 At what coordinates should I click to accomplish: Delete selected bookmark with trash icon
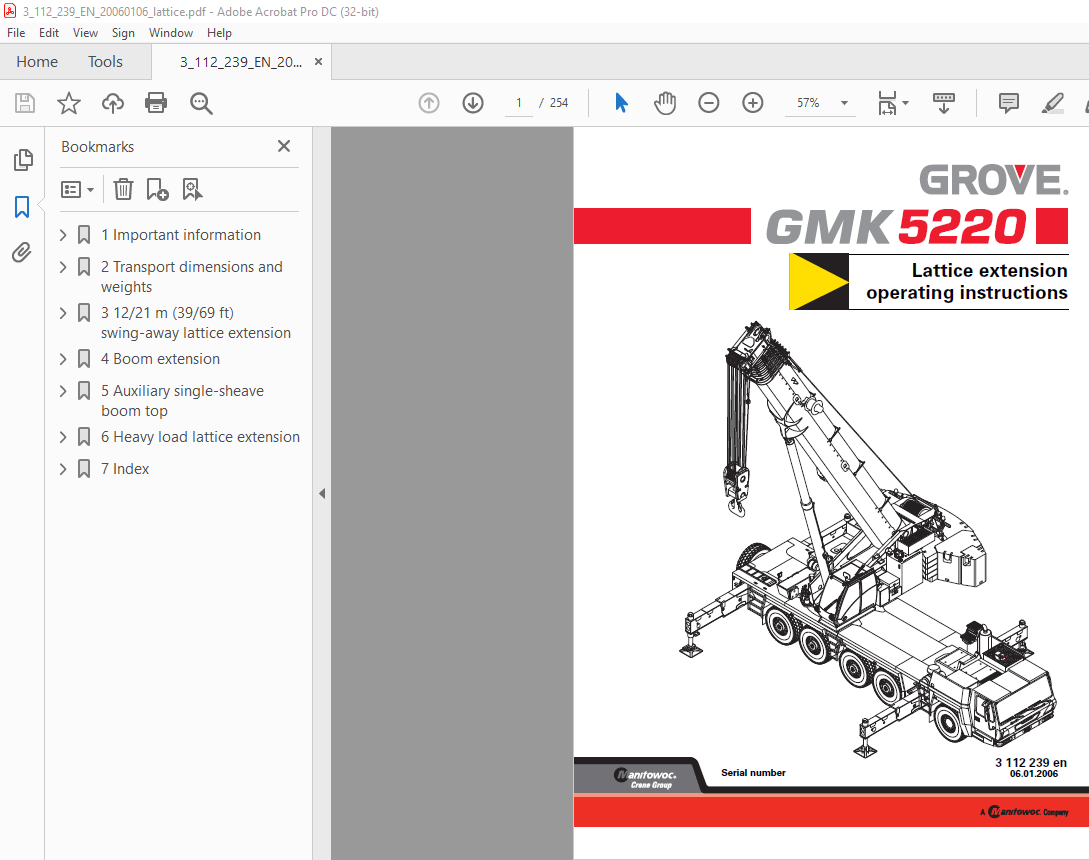click(x=123, y=189)
